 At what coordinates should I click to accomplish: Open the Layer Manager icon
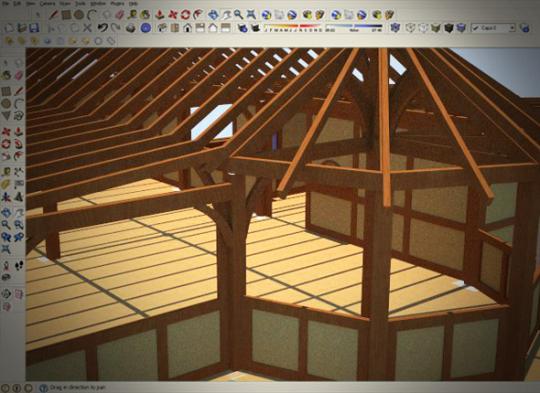525,28
